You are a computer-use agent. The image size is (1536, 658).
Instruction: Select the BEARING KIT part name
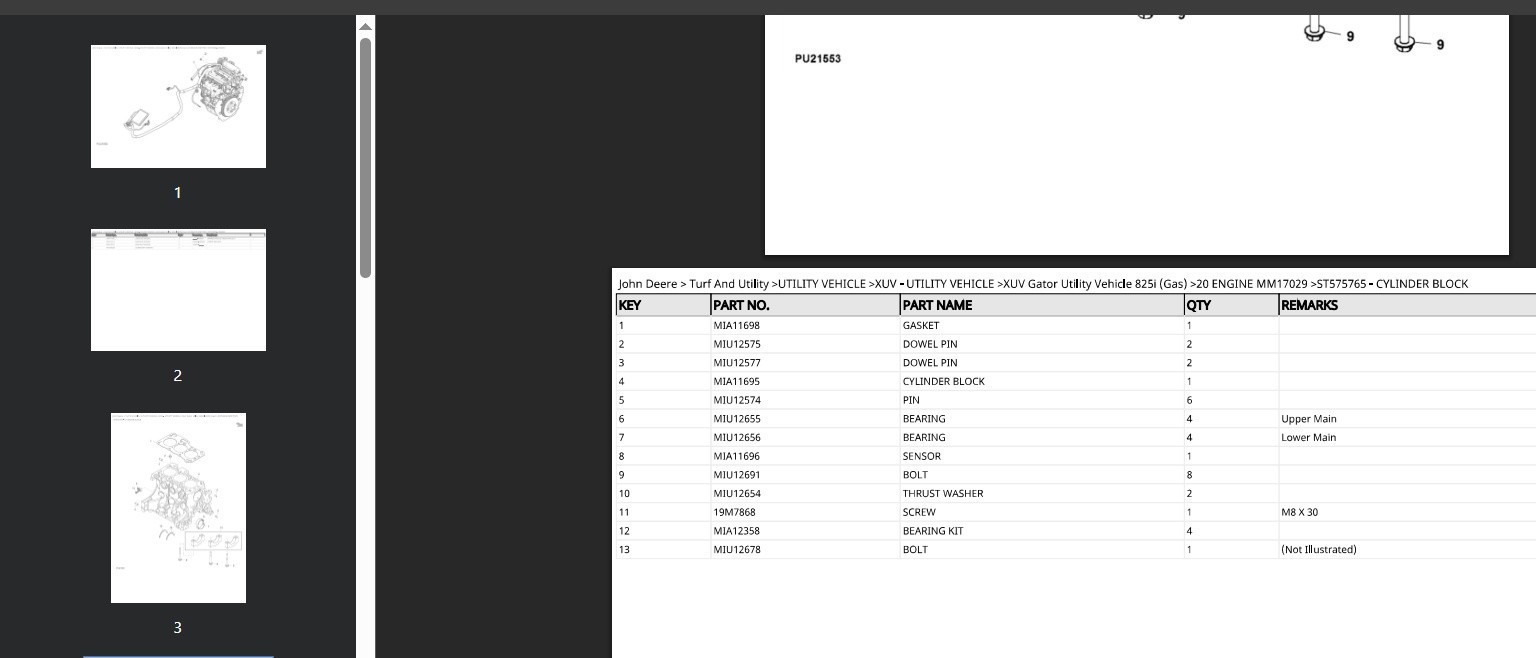[x=933, y=531]
